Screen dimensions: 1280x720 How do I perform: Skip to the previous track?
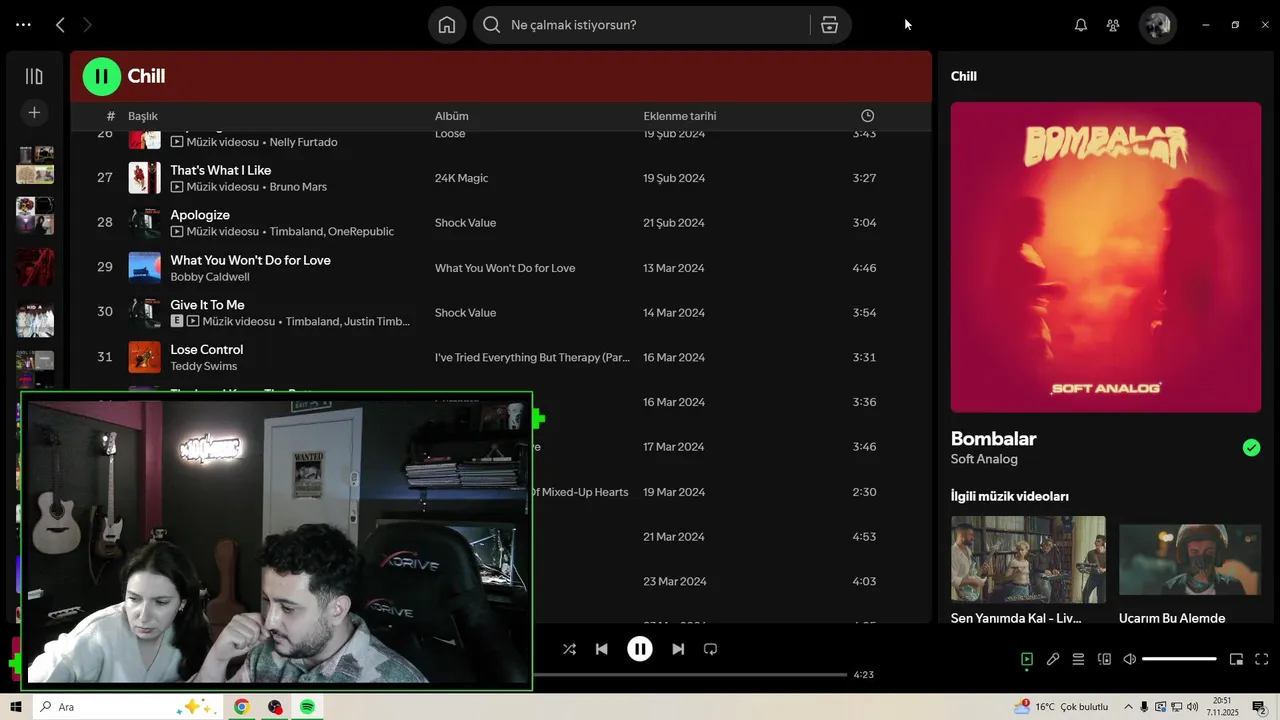(x=602, y=649)
